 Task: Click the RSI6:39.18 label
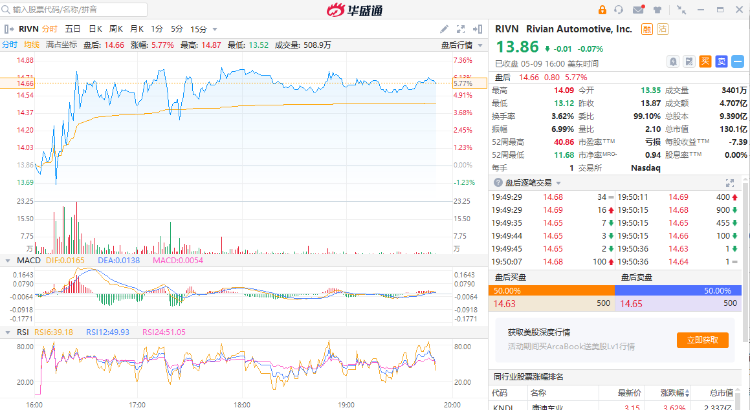click(54, 332)
